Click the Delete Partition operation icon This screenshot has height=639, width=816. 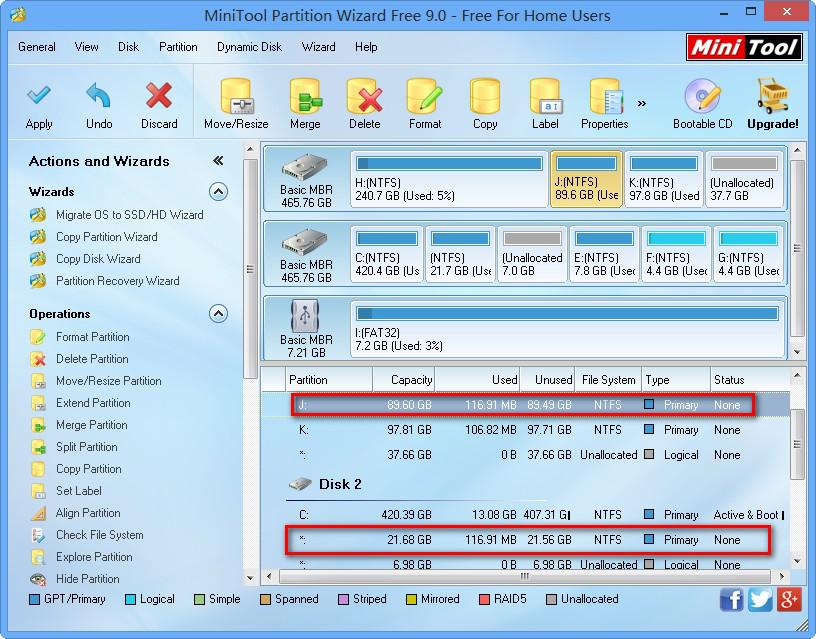38,359
